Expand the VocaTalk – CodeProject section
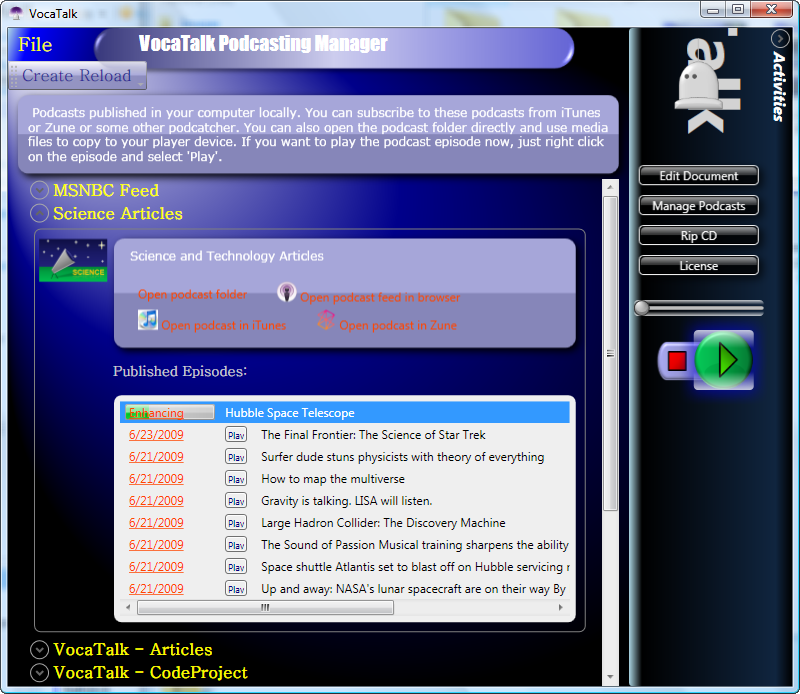 pos(39,673)
